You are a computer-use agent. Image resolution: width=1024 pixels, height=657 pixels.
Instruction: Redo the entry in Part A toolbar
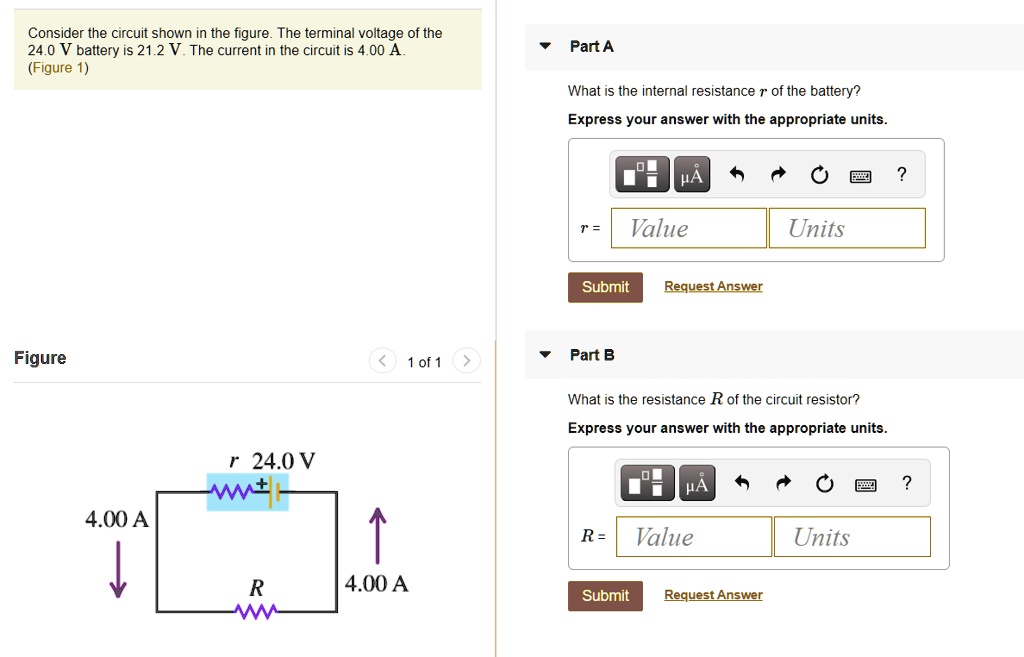tap(778, 173)
